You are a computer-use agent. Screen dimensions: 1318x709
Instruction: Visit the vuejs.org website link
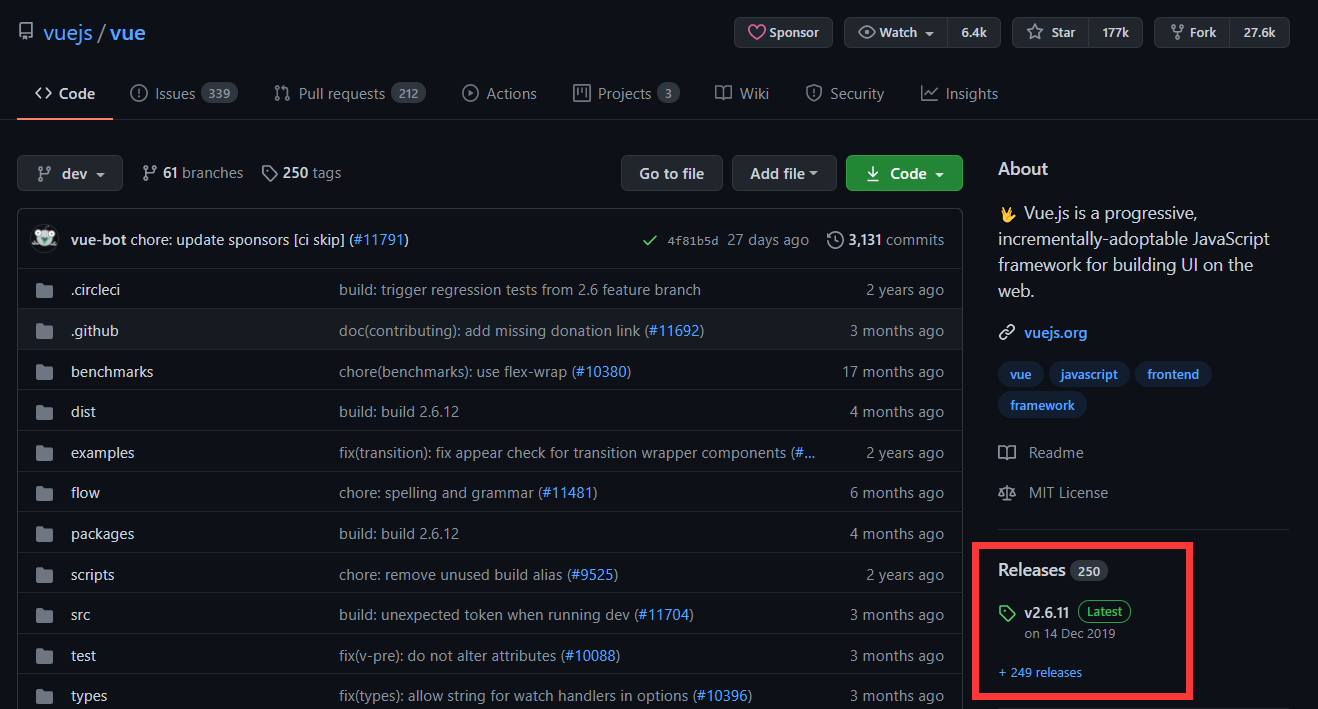(x=1055, y=333)
